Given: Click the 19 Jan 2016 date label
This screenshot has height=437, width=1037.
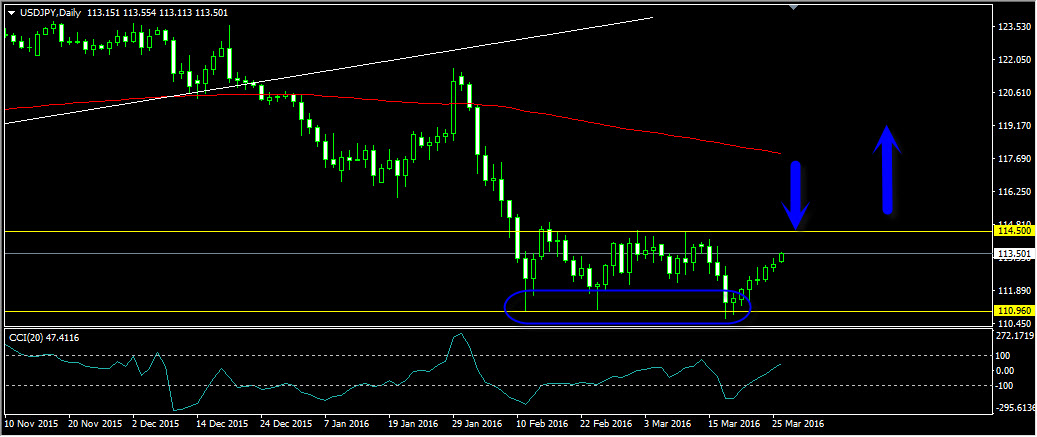Looking at the screenshot, I should pyautogui.click(x=413, y=422).
